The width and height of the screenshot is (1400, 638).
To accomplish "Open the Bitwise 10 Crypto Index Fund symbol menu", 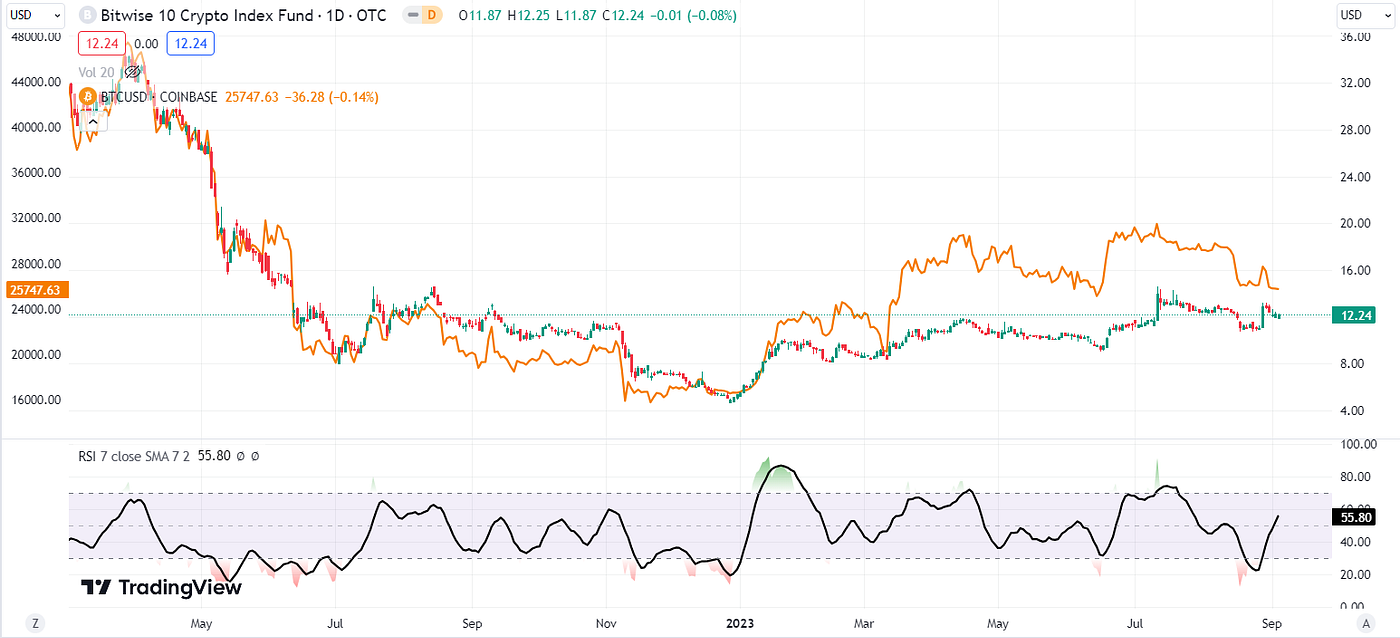I will pyautogui.click(x=200, y=15).
